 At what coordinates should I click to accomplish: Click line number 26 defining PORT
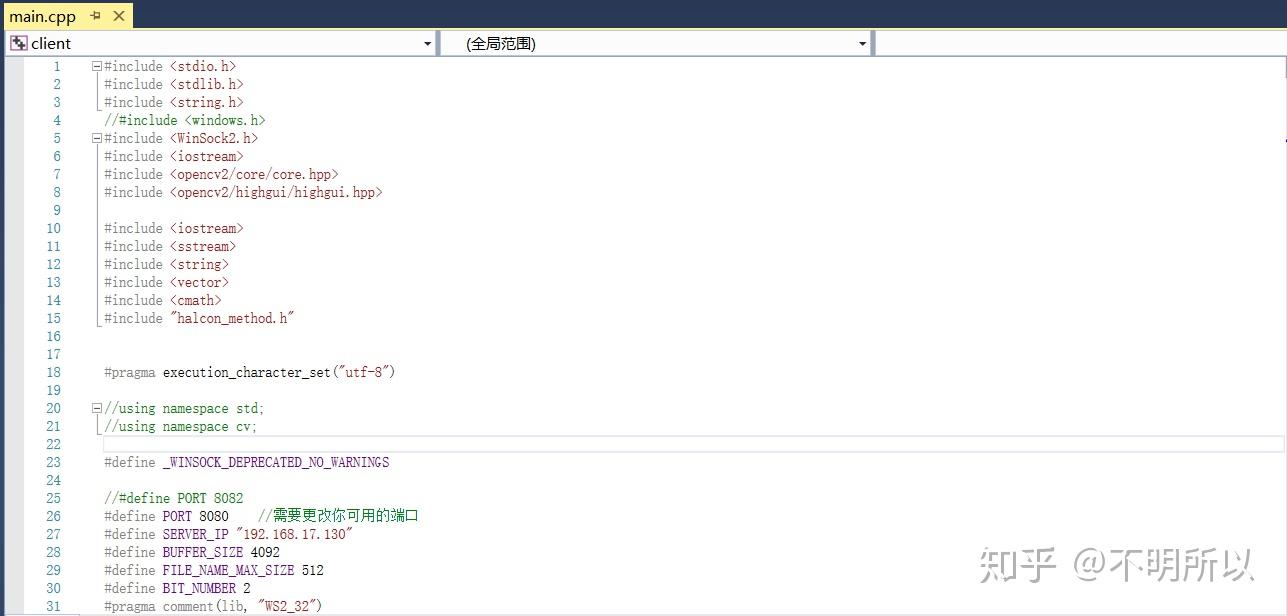pos(53,516)
